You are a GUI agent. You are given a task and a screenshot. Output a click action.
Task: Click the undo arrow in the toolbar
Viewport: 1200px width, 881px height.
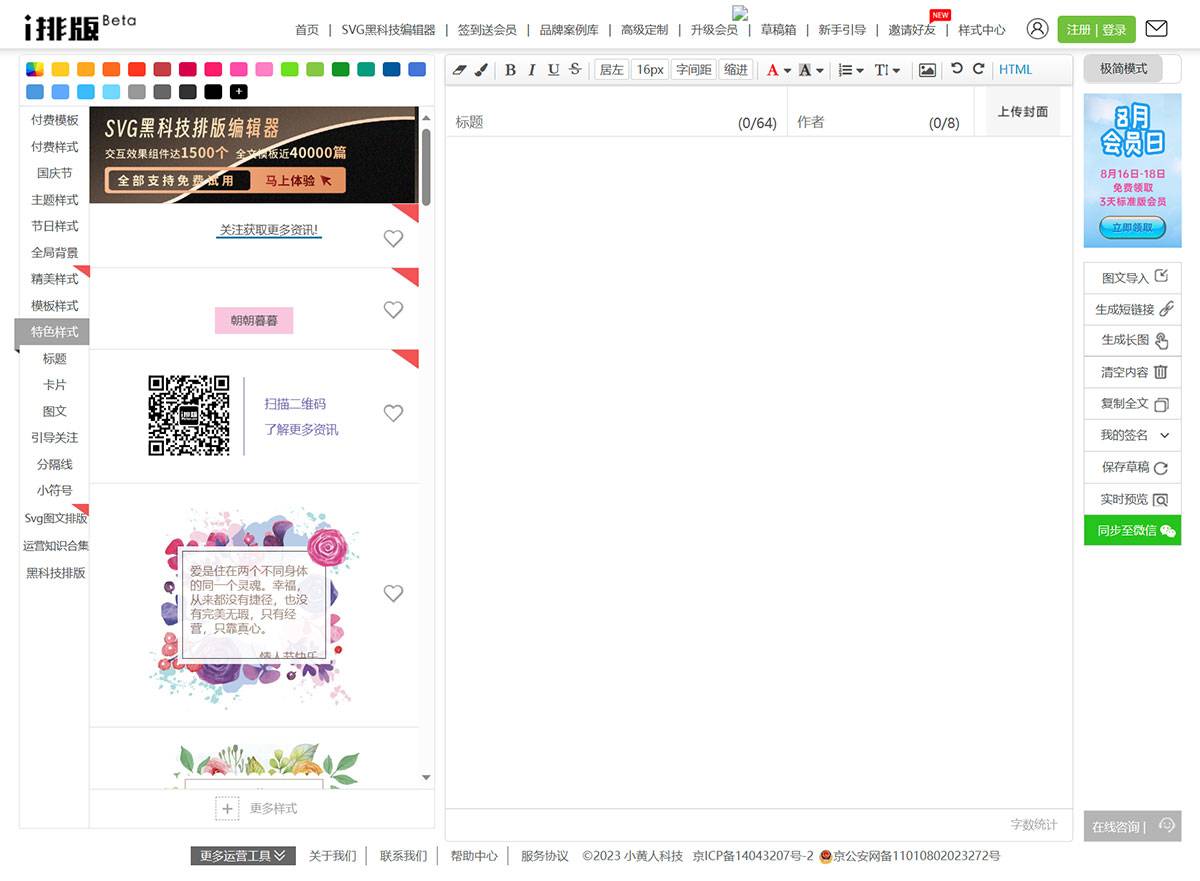(x=957, y=69)
